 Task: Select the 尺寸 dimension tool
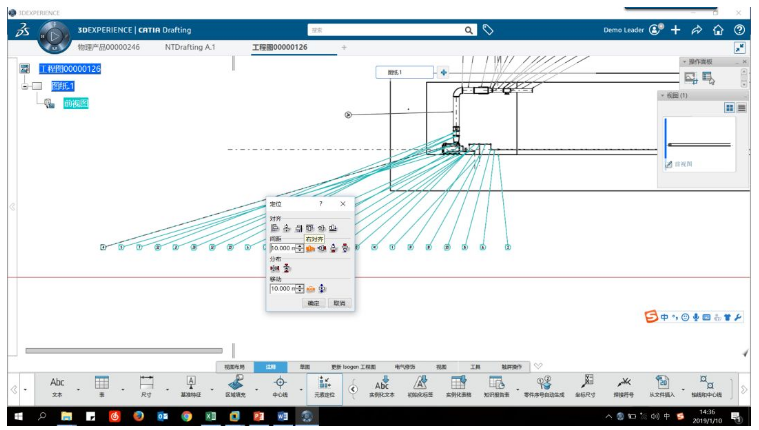point(146,387)
